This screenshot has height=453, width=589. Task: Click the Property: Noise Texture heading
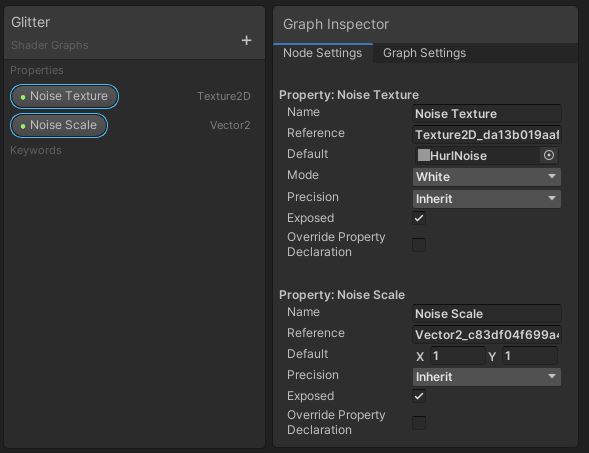[x=349, y=95]
